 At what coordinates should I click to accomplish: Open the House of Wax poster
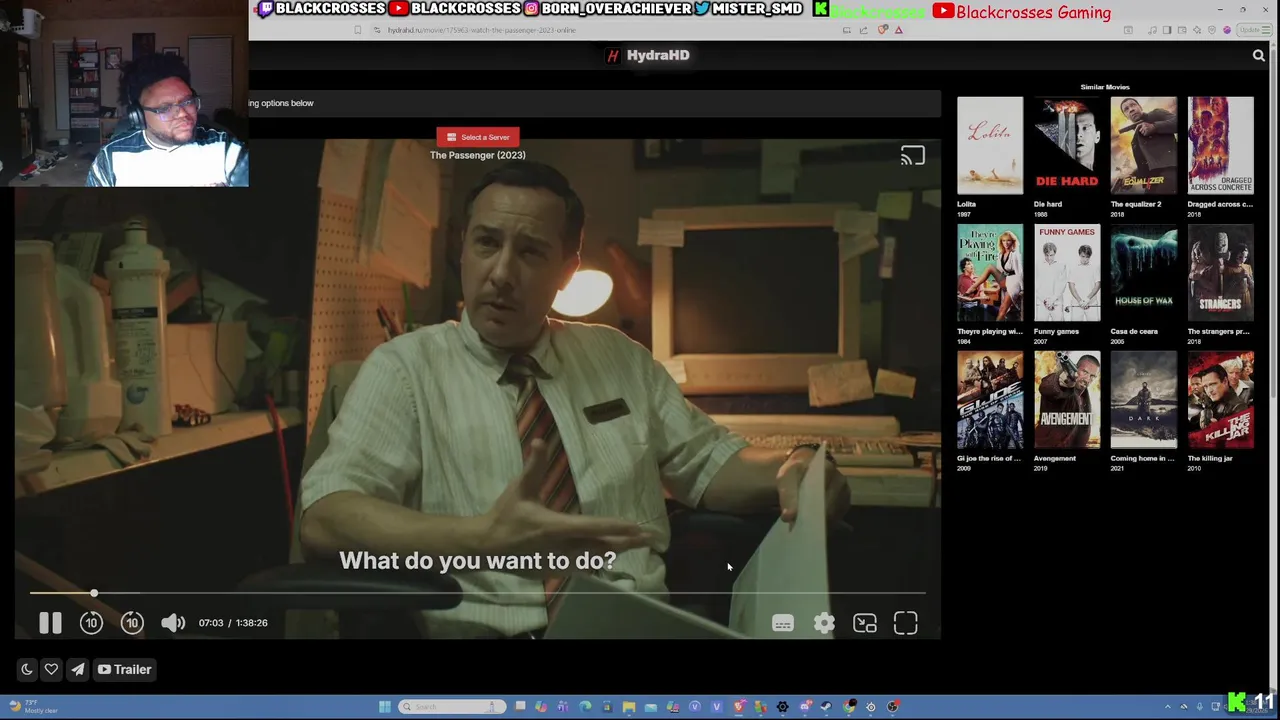tap(1144, 273)
